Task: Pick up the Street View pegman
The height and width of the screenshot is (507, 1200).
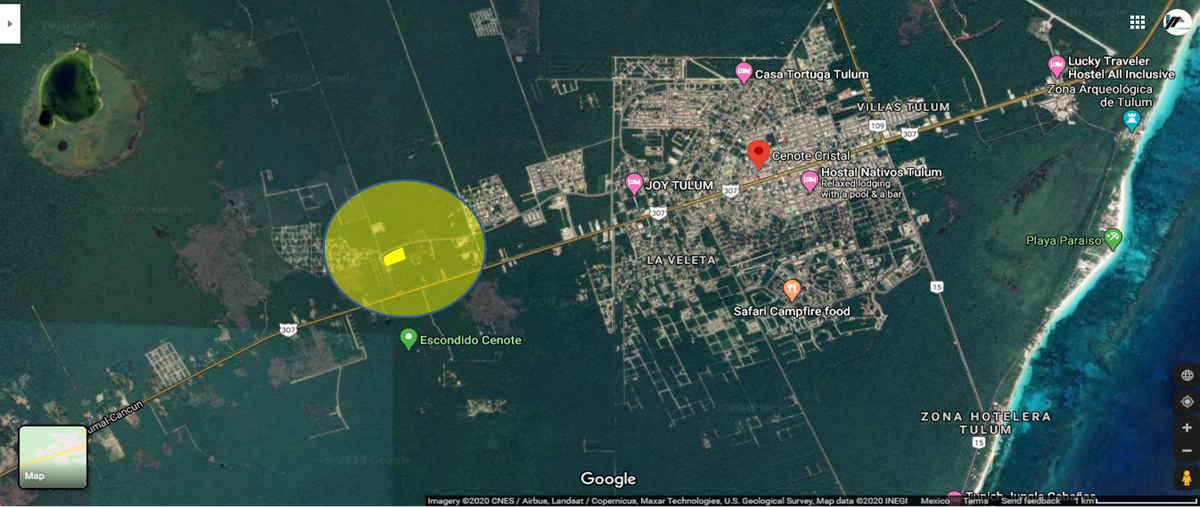Action: (1187, 478)
